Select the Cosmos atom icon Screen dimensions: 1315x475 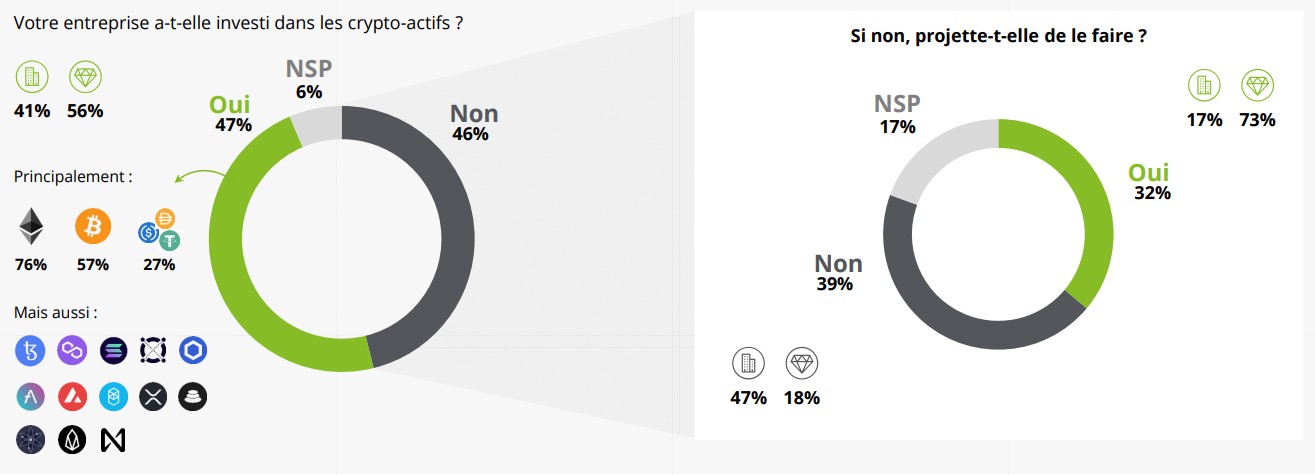pos(31,440)
